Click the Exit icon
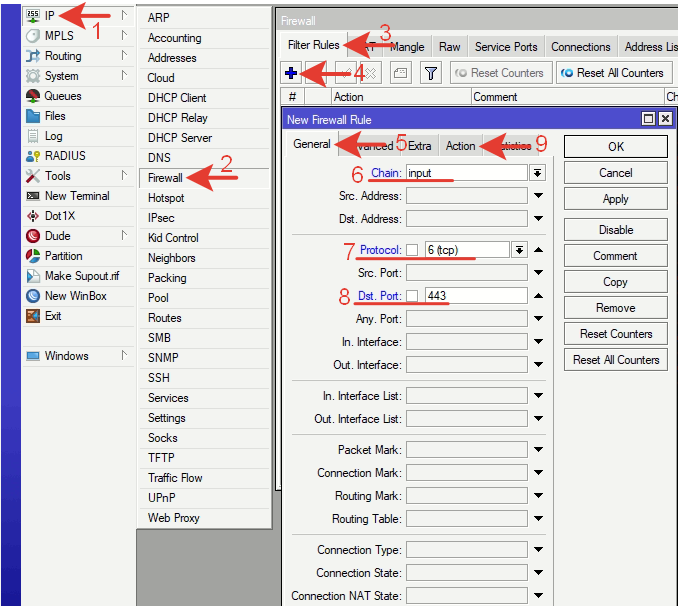This screenshot has width=678, height=606. [x=33, y=316]
